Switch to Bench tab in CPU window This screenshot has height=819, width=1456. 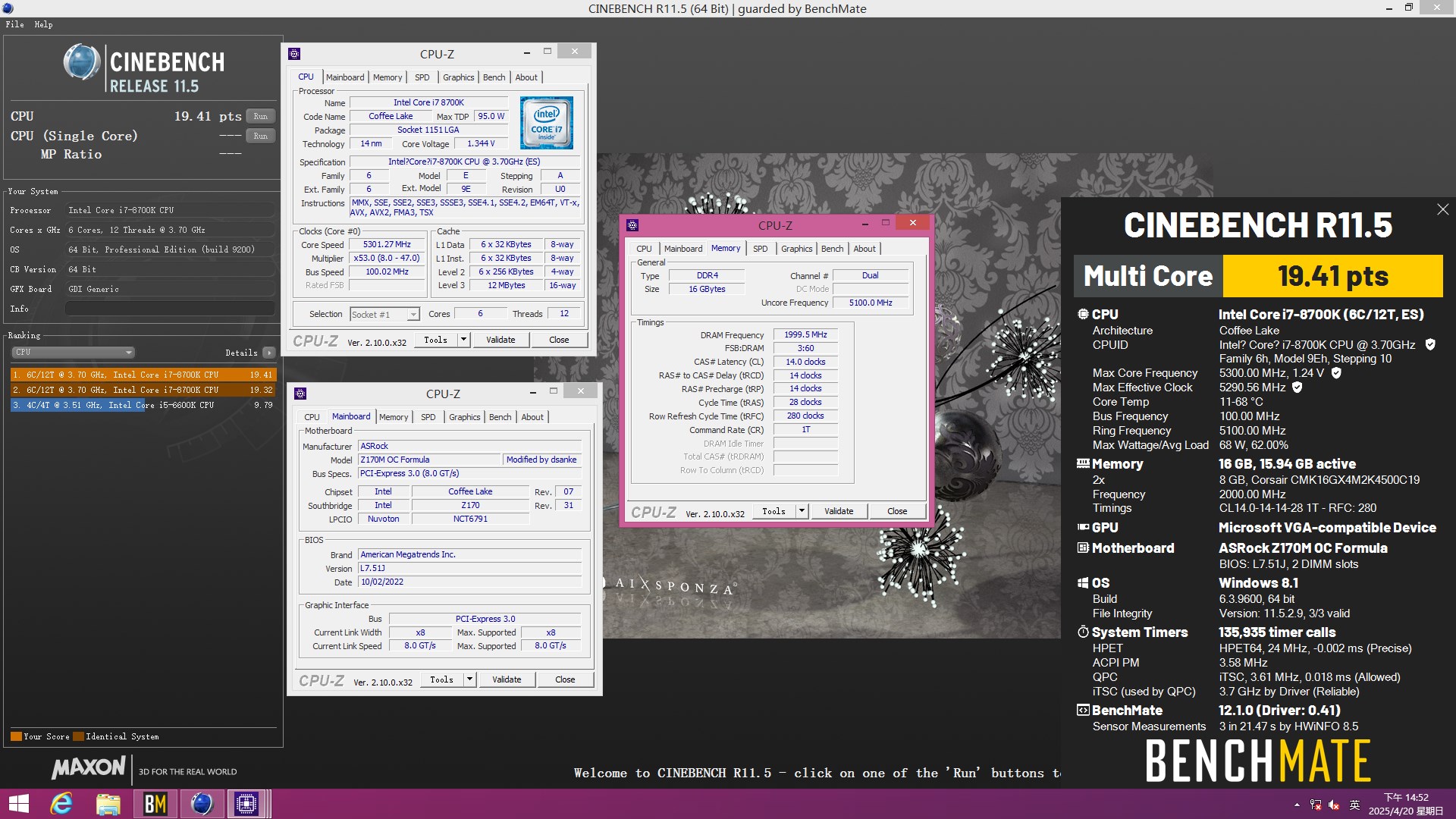coord(494,77)
